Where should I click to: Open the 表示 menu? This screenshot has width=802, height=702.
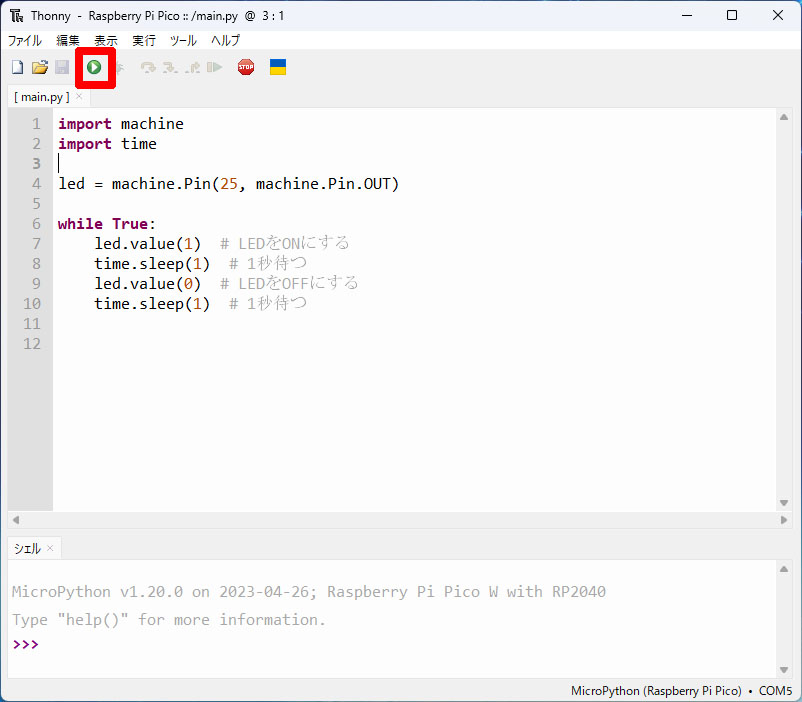(x=106, y=40)
